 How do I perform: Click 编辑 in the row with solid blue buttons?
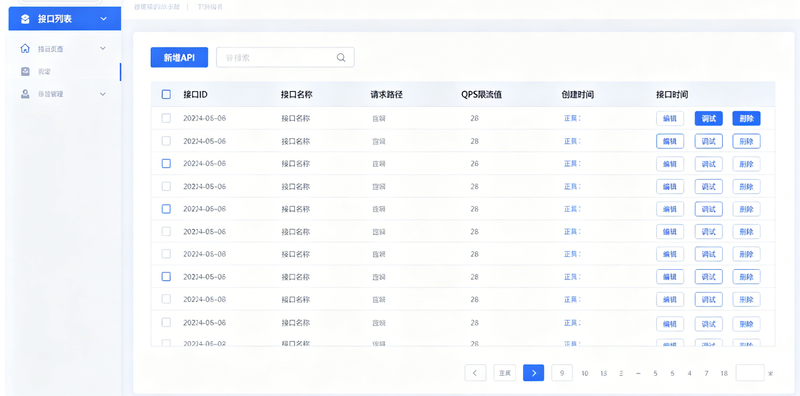pos(670,119)
